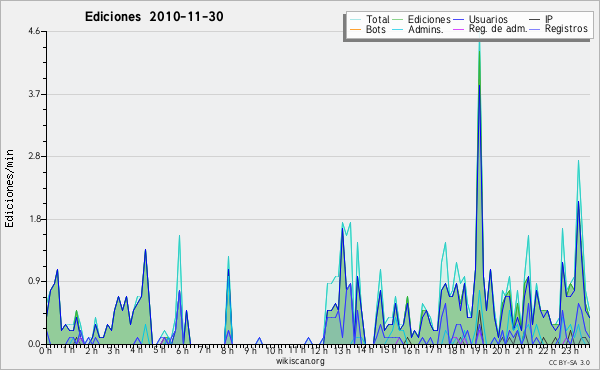Click the magenta Reg. de adm. line swatch

coord(458,29)
